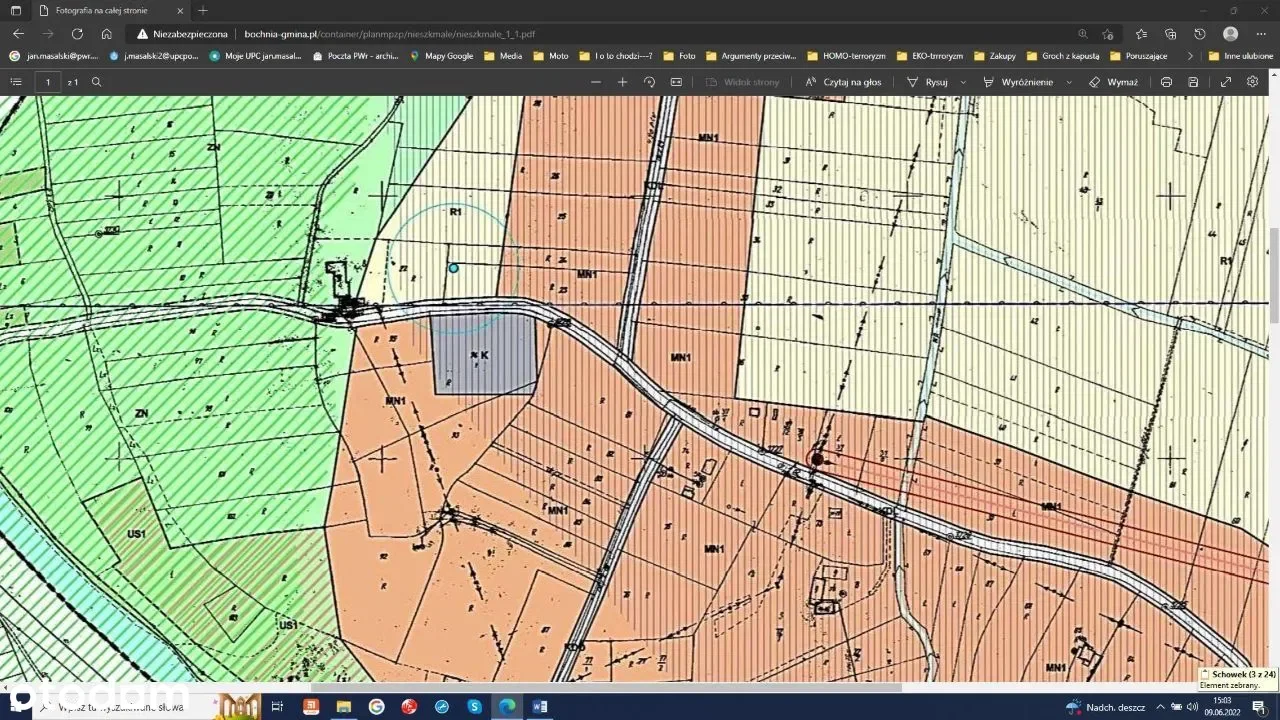Screen dimensions: 1280x720
Task: Expand the Wyróżnienie highlight options arrow
Action: click(1069, 82)
